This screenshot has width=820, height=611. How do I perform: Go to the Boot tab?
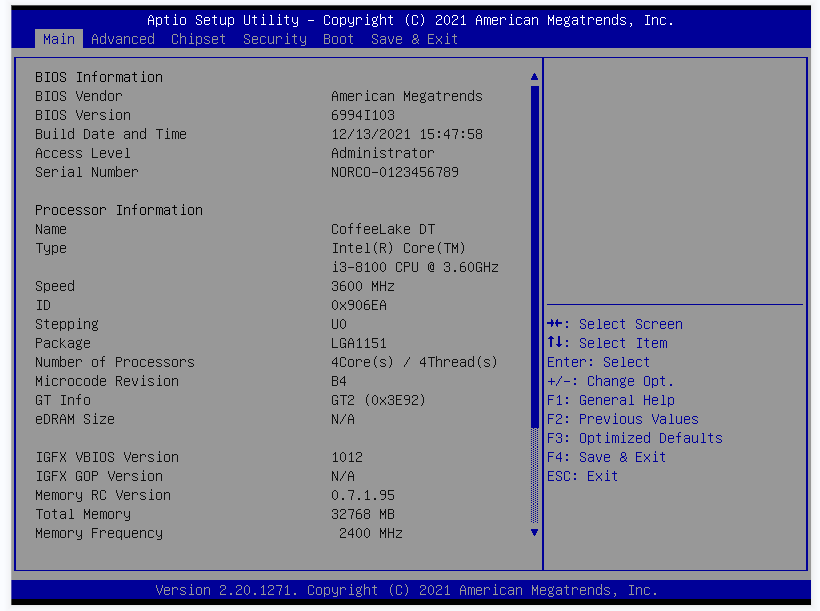338,39
